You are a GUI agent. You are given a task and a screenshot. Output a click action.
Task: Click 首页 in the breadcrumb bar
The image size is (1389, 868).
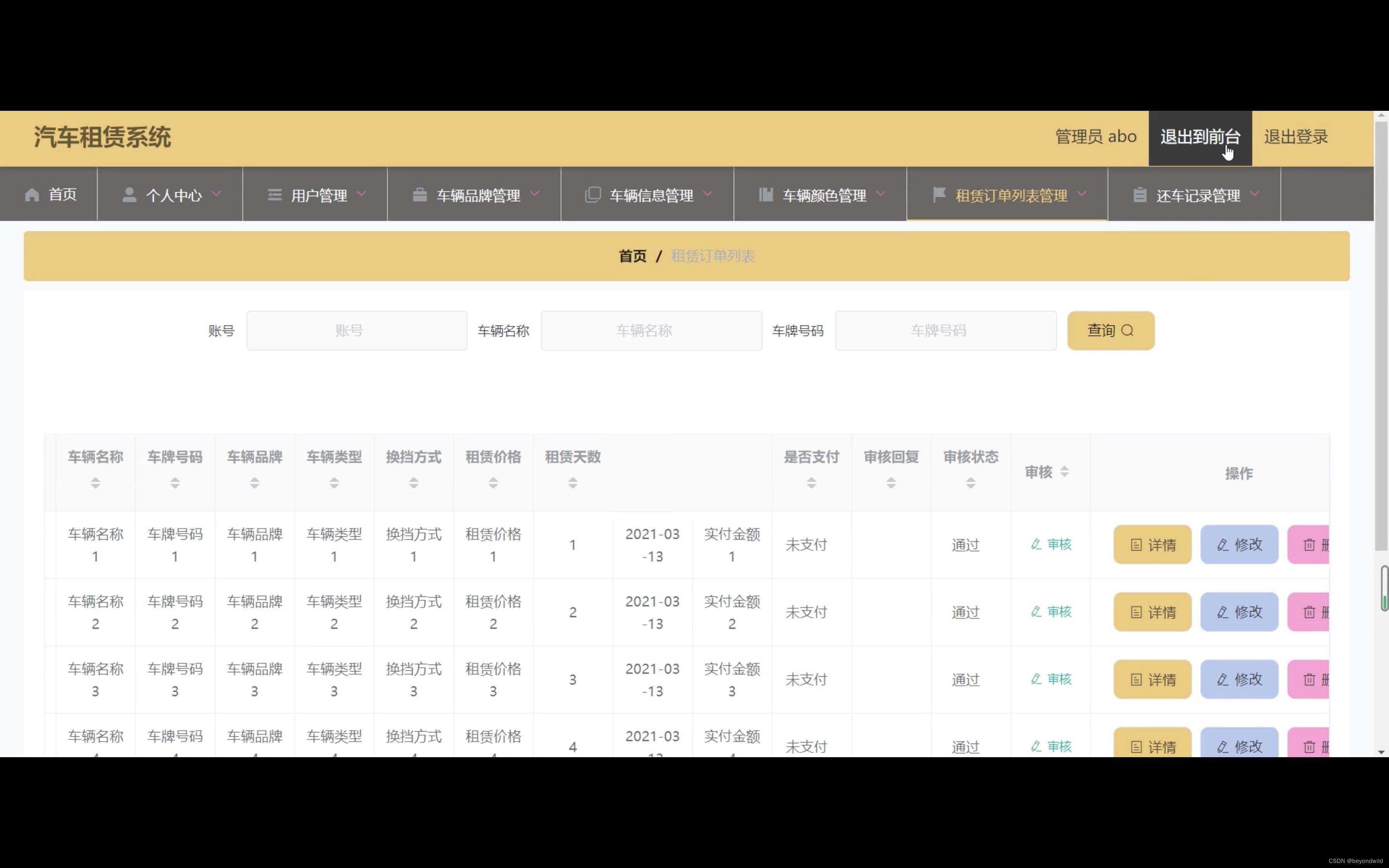coord(632,256)
